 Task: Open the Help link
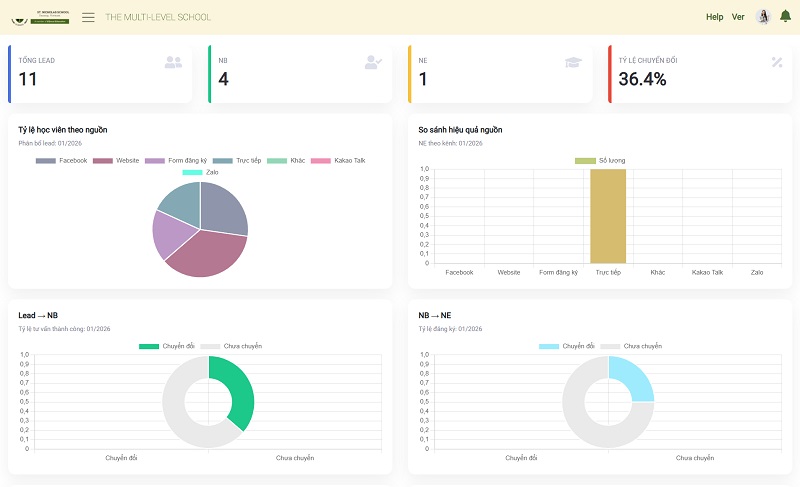714,17
